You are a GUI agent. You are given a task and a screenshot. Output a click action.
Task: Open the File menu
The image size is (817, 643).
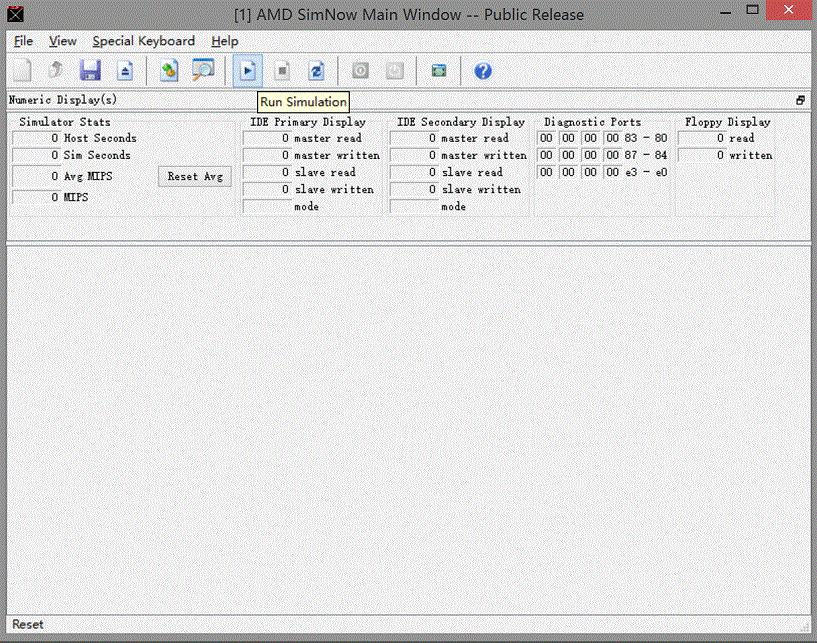coord(22,41)
